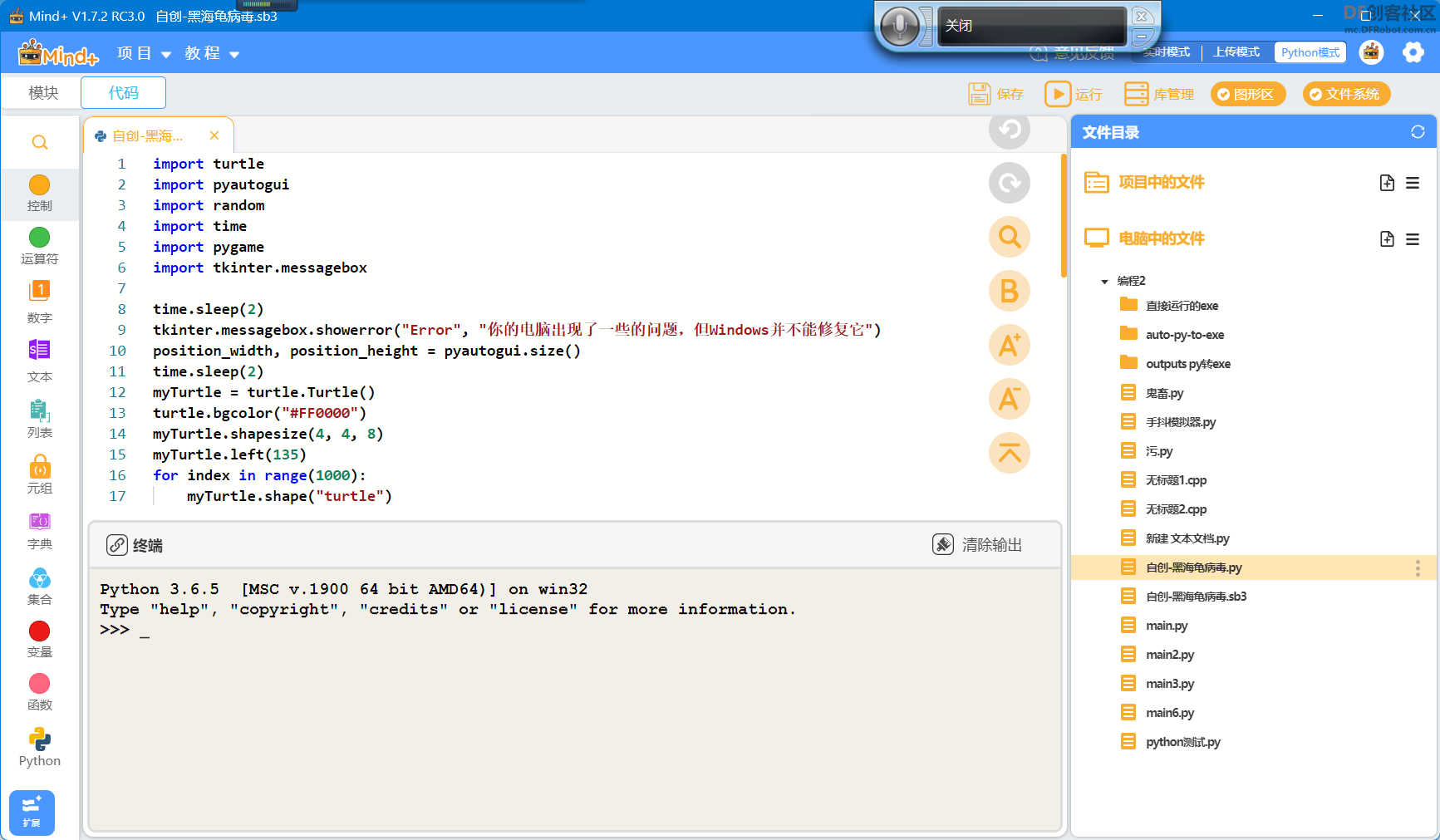The width and height of the screenshot is (1440, 840).
Task: Open the 项目 dropdown menu
Action: pyautogui.click(x=143, y=53)
